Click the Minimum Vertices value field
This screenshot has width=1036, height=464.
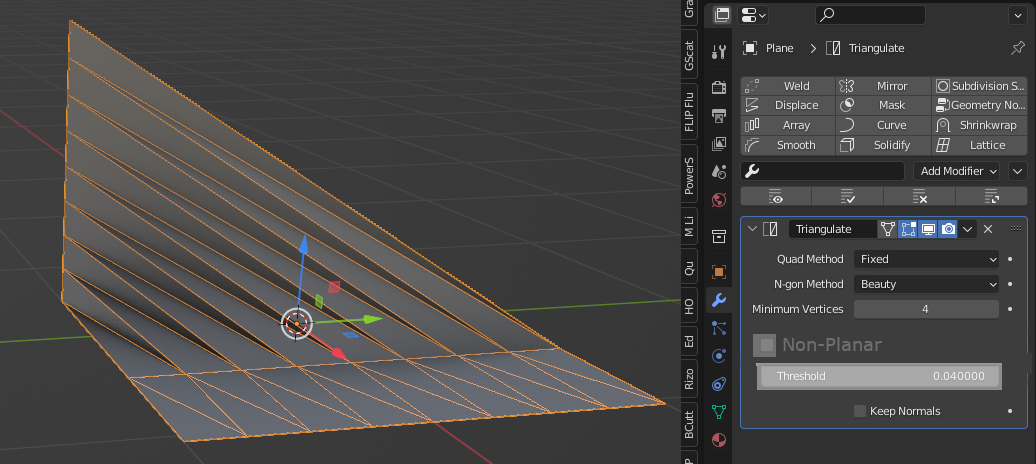pyautogui.click(x=926, y=309)
